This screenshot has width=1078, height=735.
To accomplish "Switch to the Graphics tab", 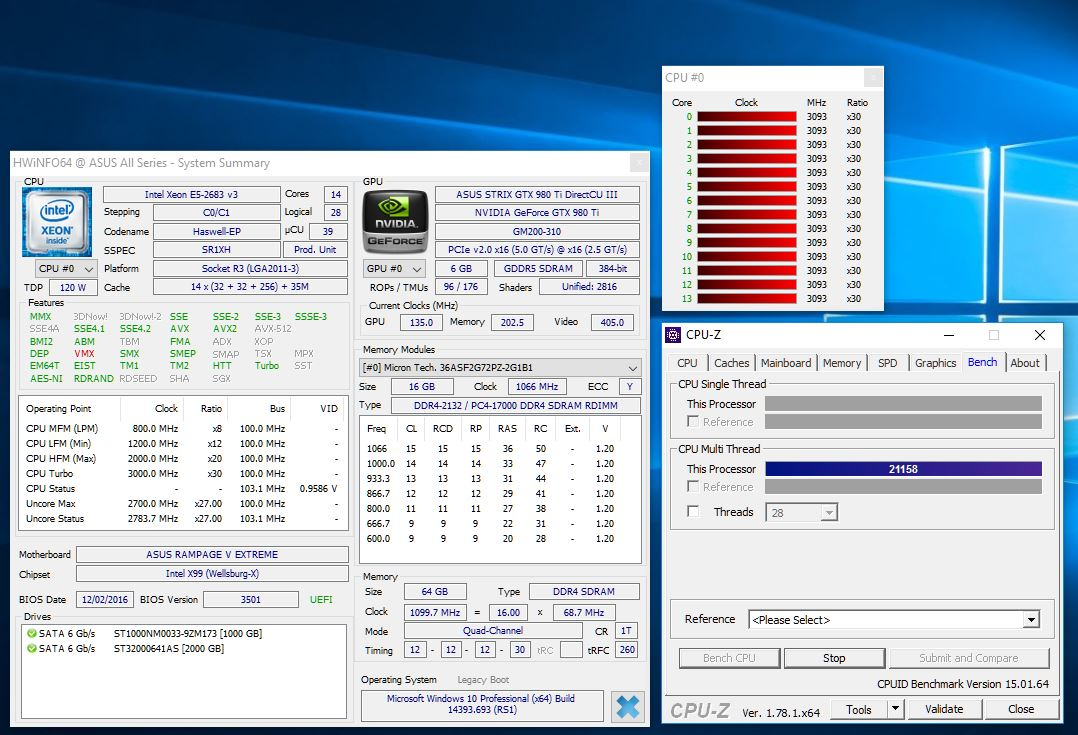I will pos(935,363).
